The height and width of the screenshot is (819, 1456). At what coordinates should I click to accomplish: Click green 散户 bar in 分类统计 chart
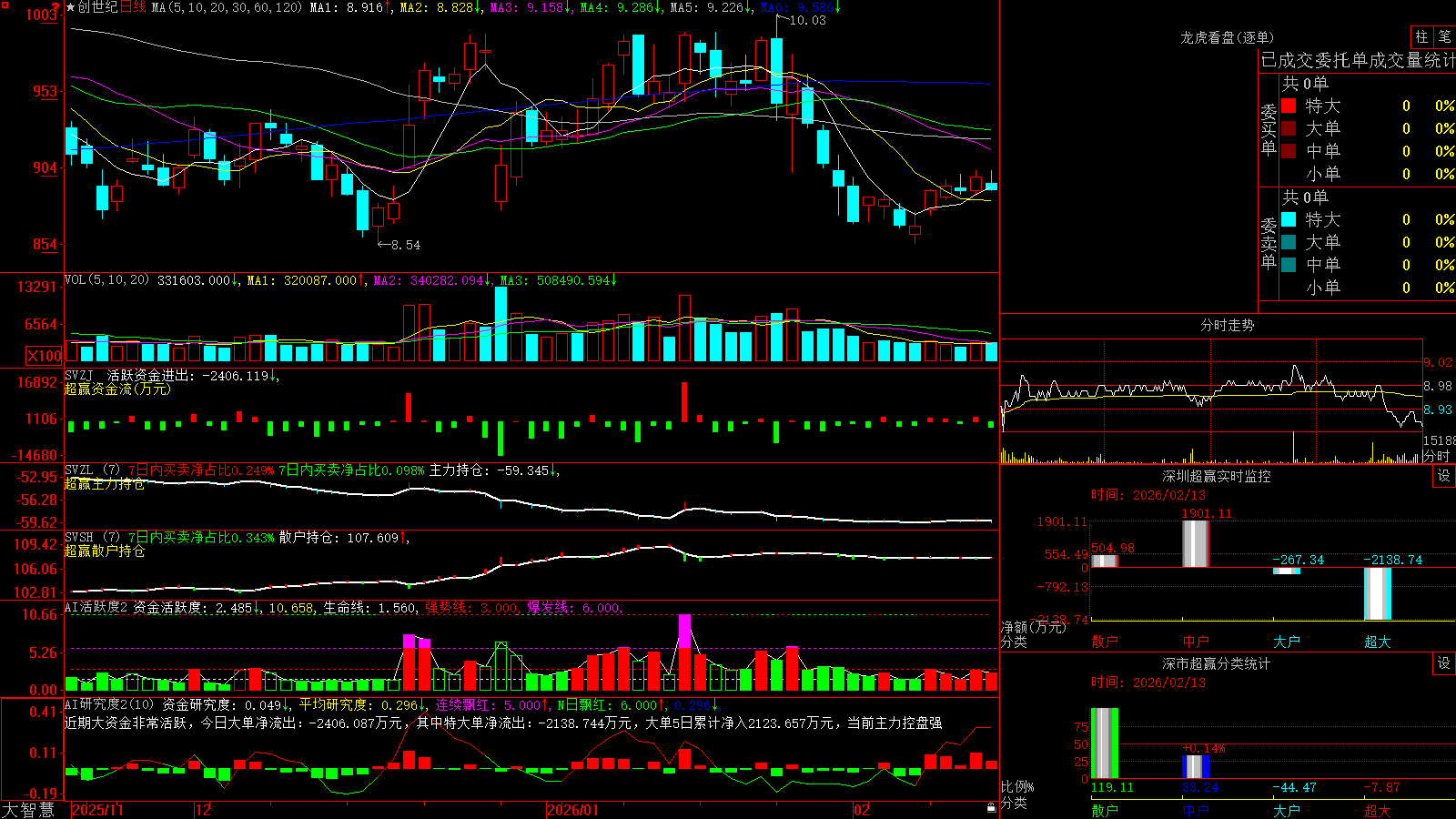(1105, 743)
